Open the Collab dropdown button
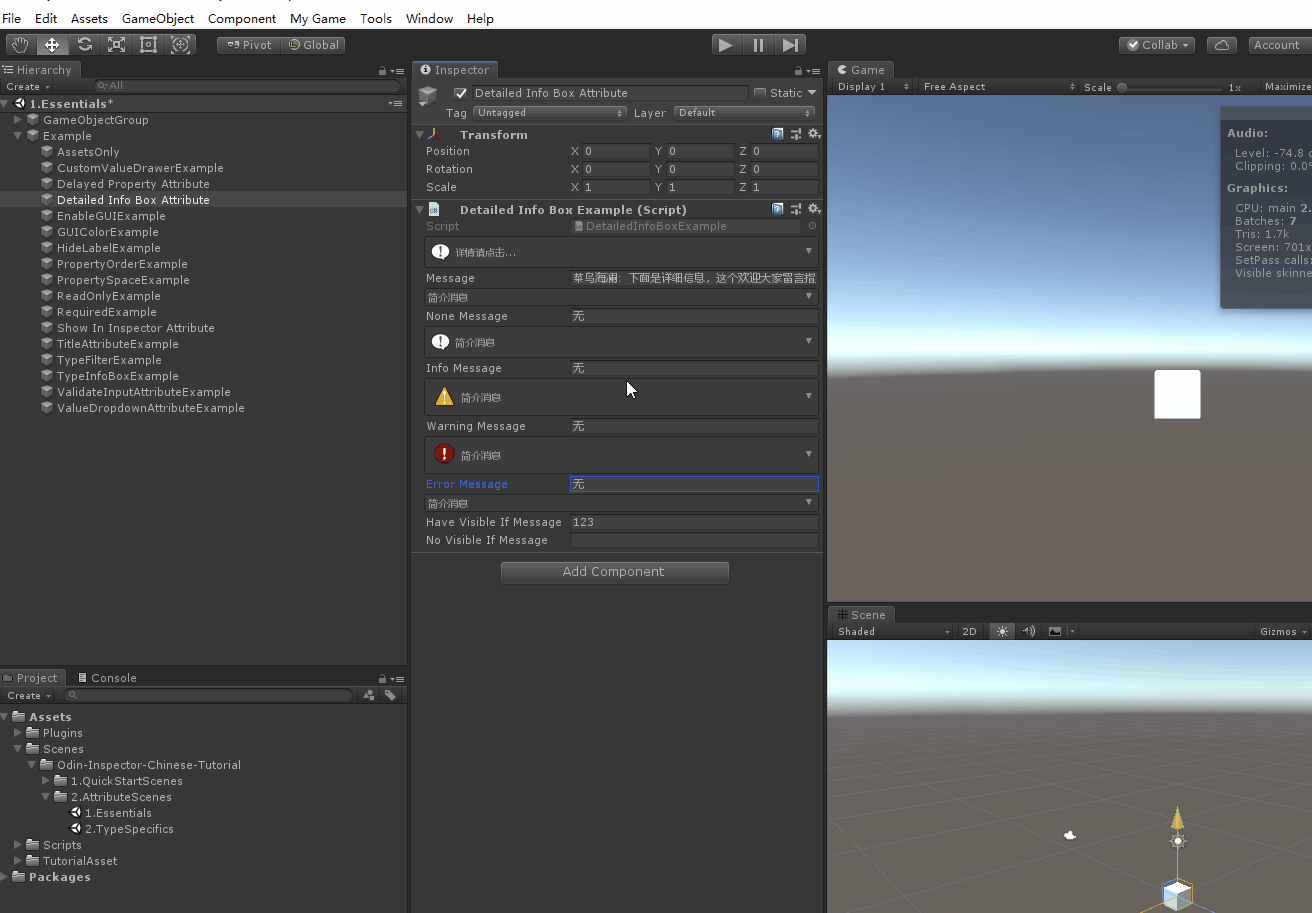The width and height of the screenshot is (1312, 913). [x=1158, y=45]
